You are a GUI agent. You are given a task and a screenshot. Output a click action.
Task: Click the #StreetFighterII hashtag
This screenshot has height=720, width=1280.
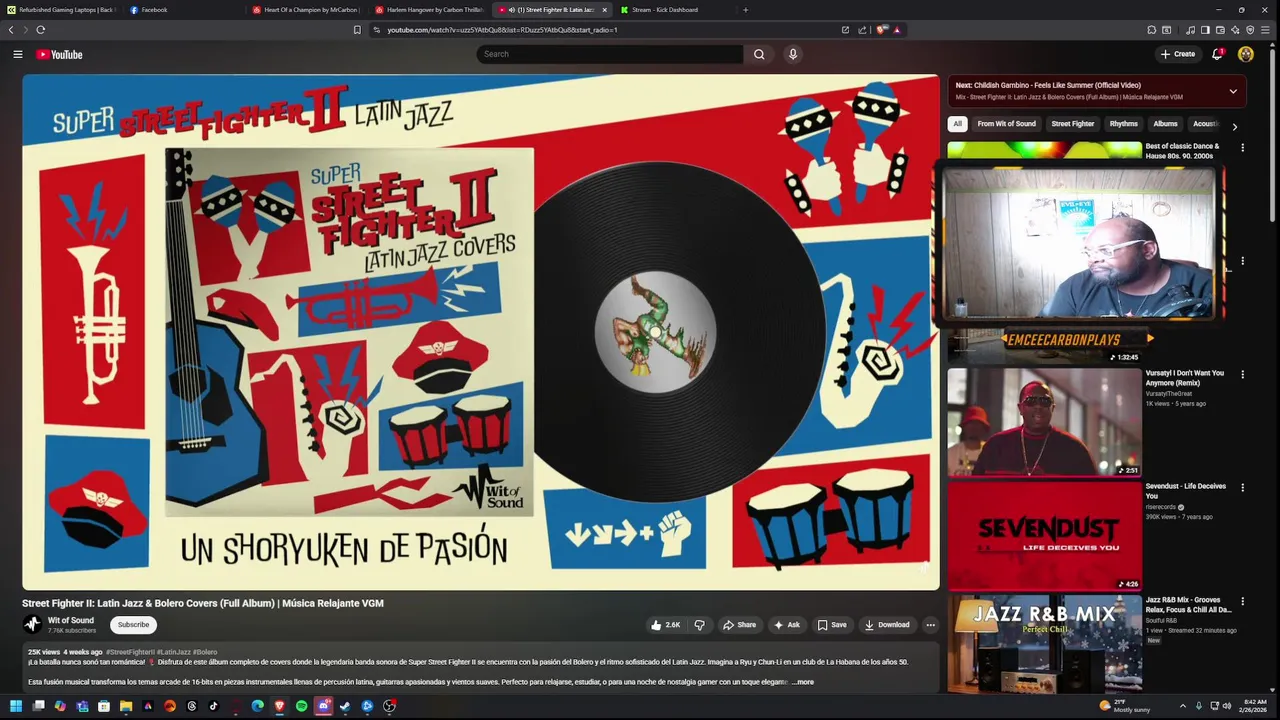[x=130, y=652]
